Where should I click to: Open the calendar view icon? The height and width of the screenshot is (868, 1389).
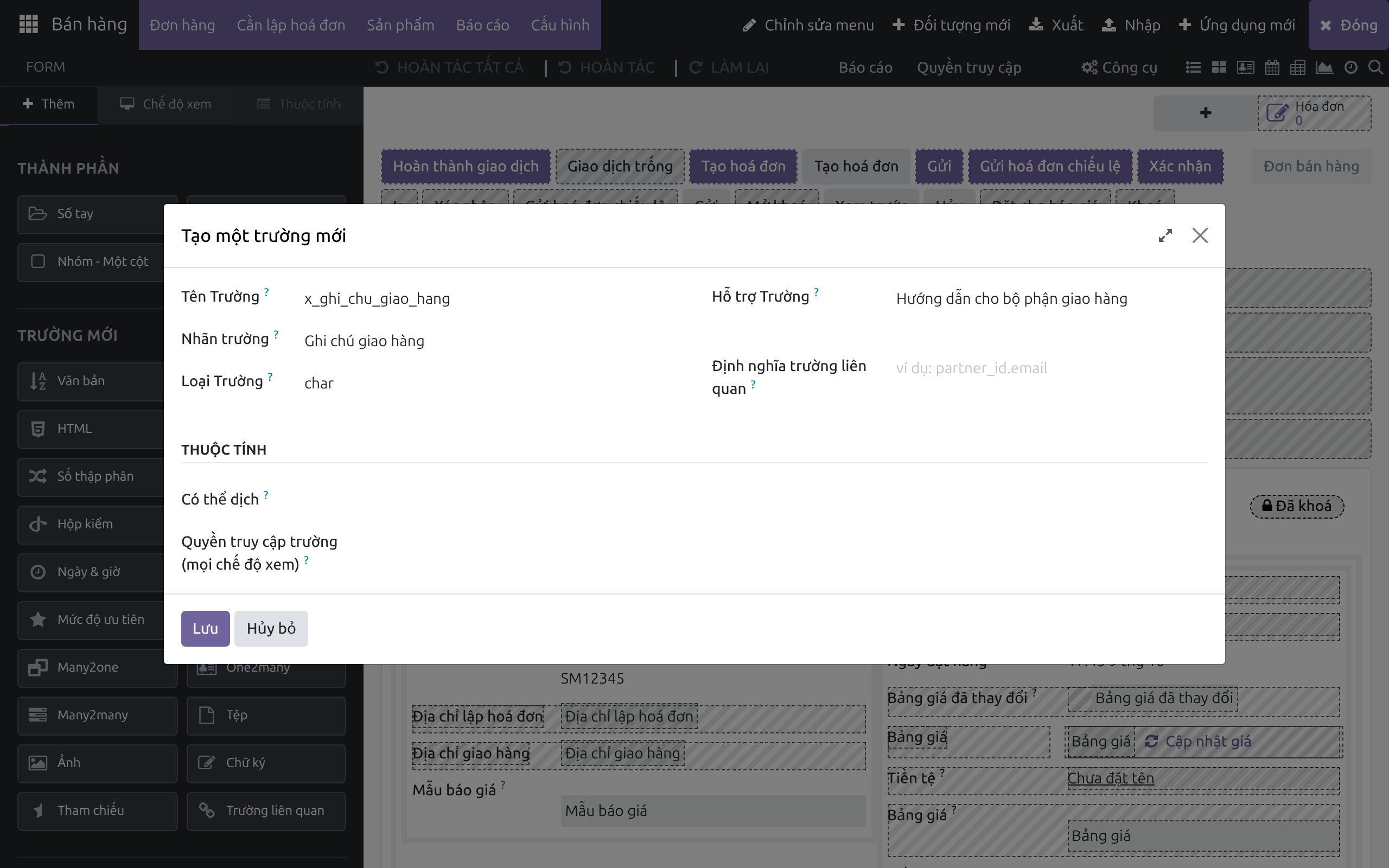[x=1272, y=67]
